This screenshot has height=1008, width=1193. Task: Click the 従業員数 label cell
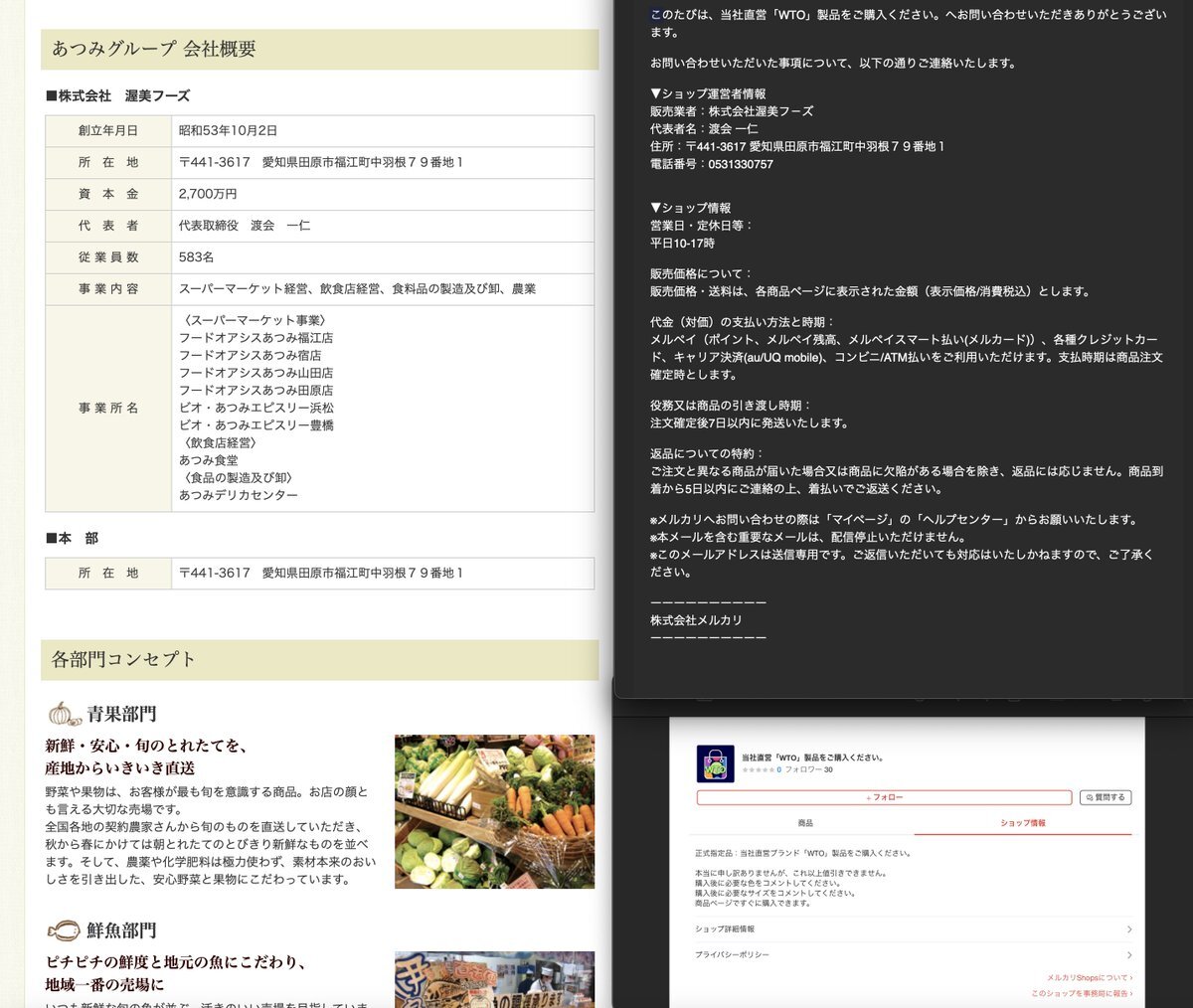[x=108, y=257]
